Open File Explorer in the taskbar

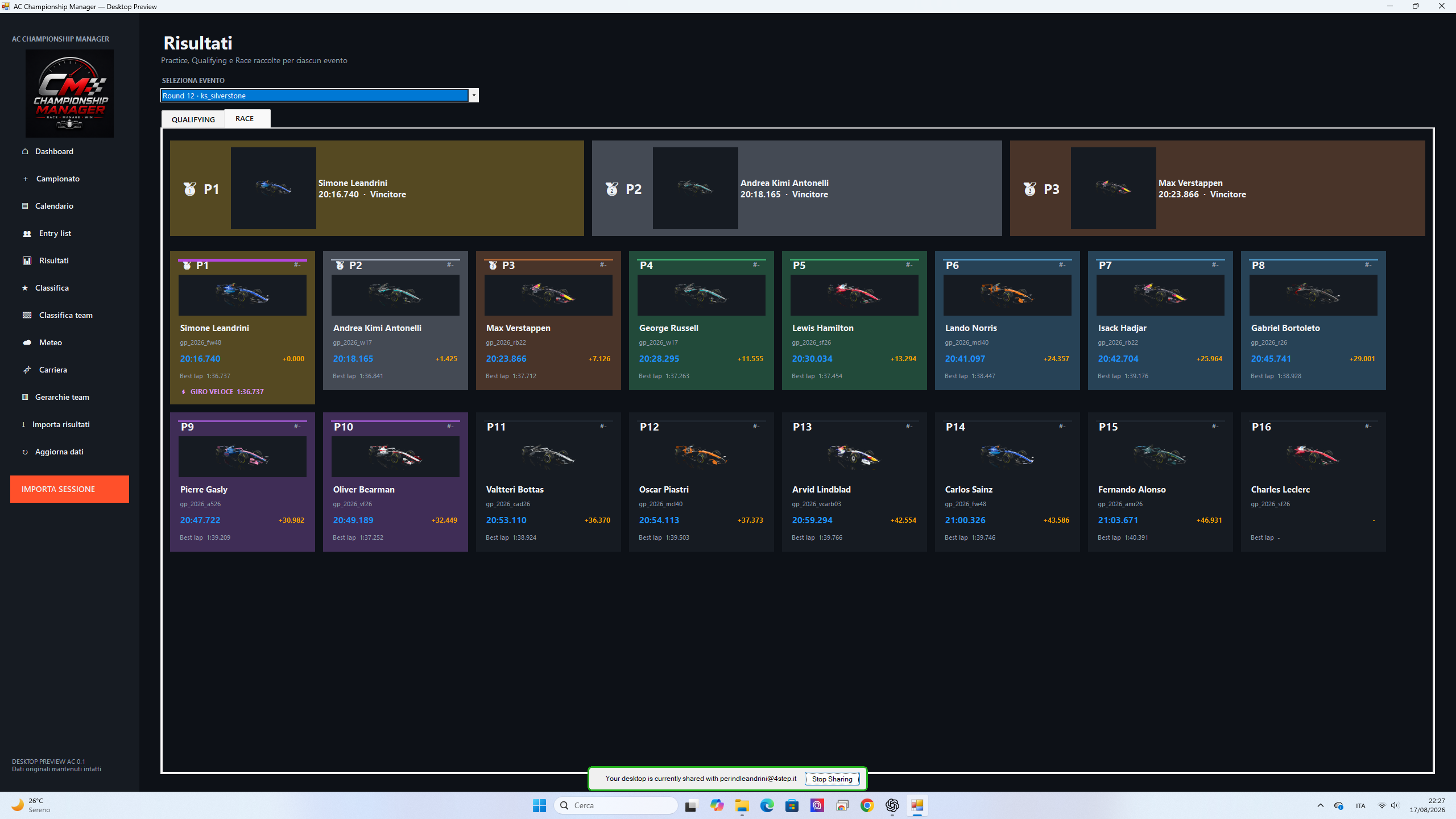[742, 805]
